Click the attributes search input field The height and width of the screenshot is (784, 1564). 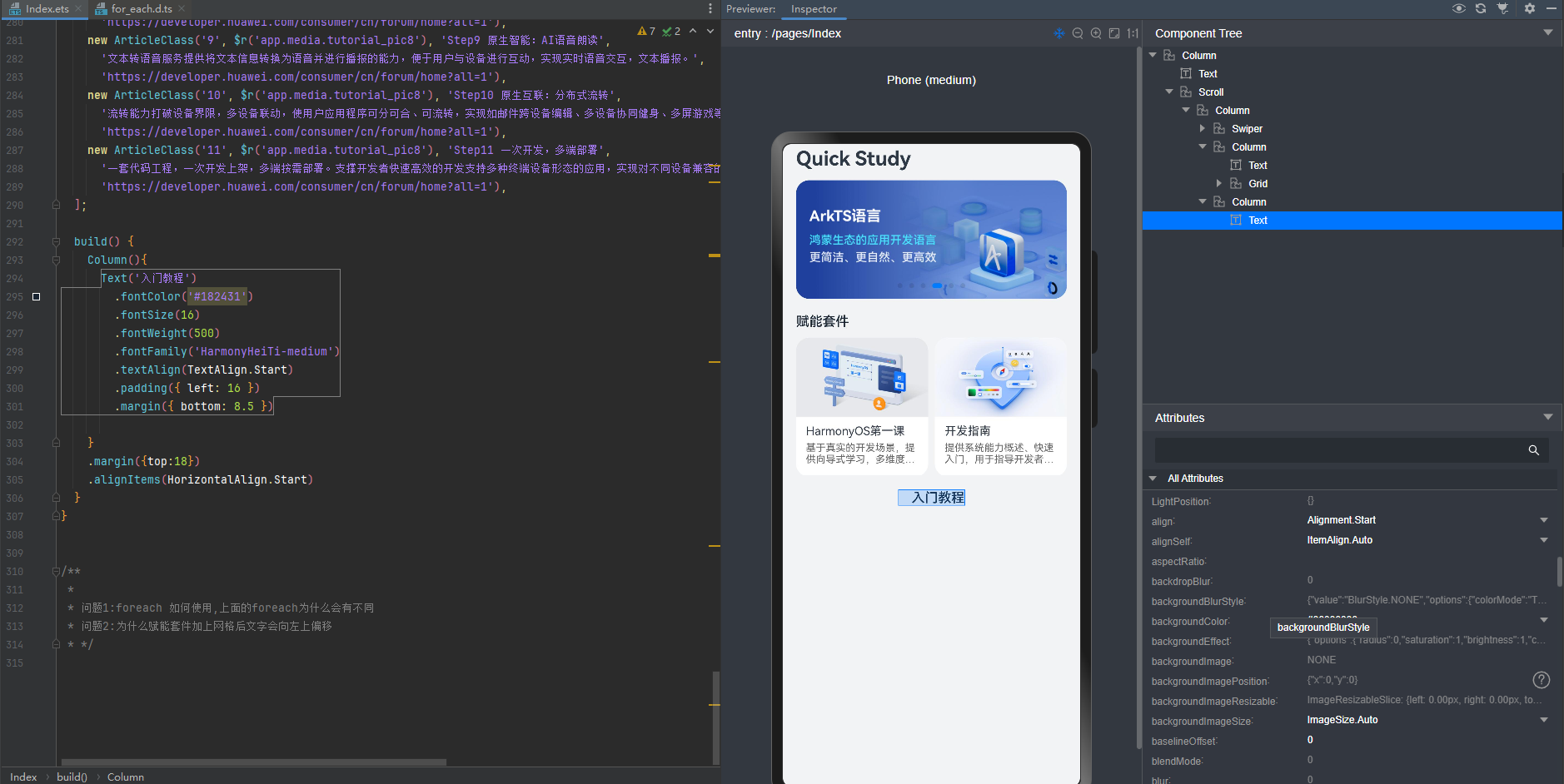pos(1341,449)
